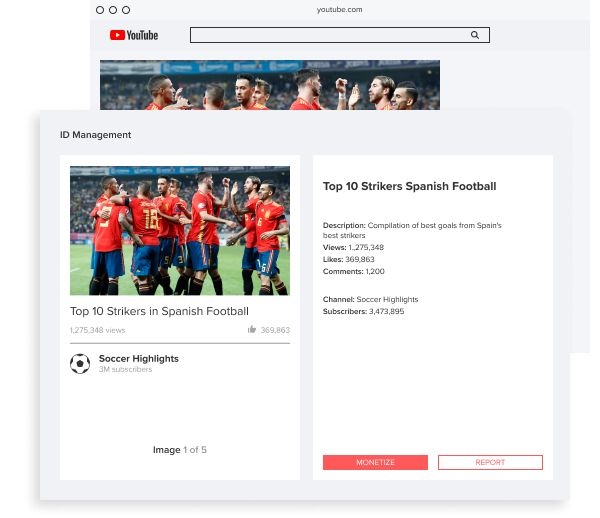This screenshot has height=518, width=600.
Task: Click the MONETIZE button
Action: 375,462
